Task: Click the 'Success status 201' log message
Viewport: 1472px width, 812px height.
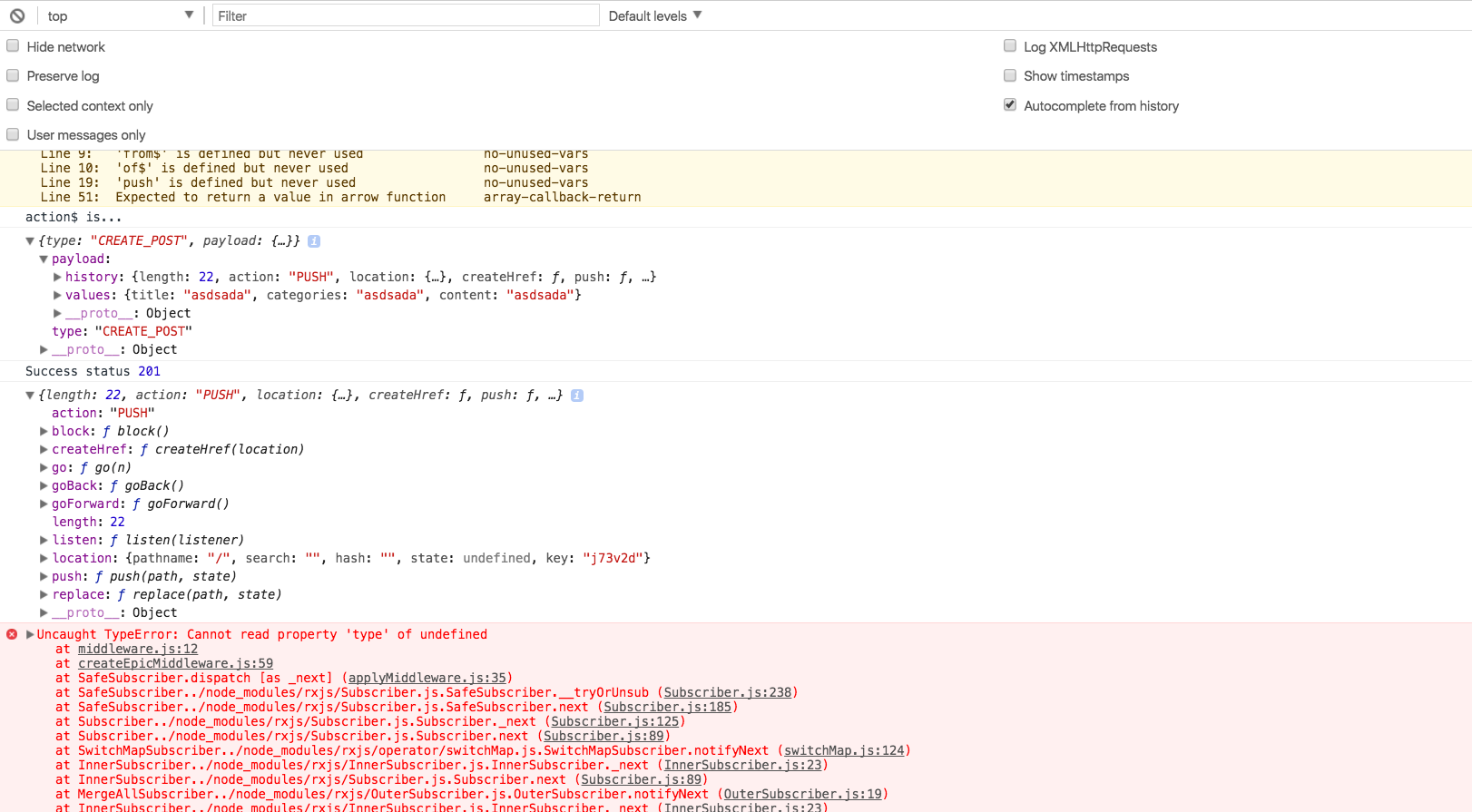Action: pos(93,371)
